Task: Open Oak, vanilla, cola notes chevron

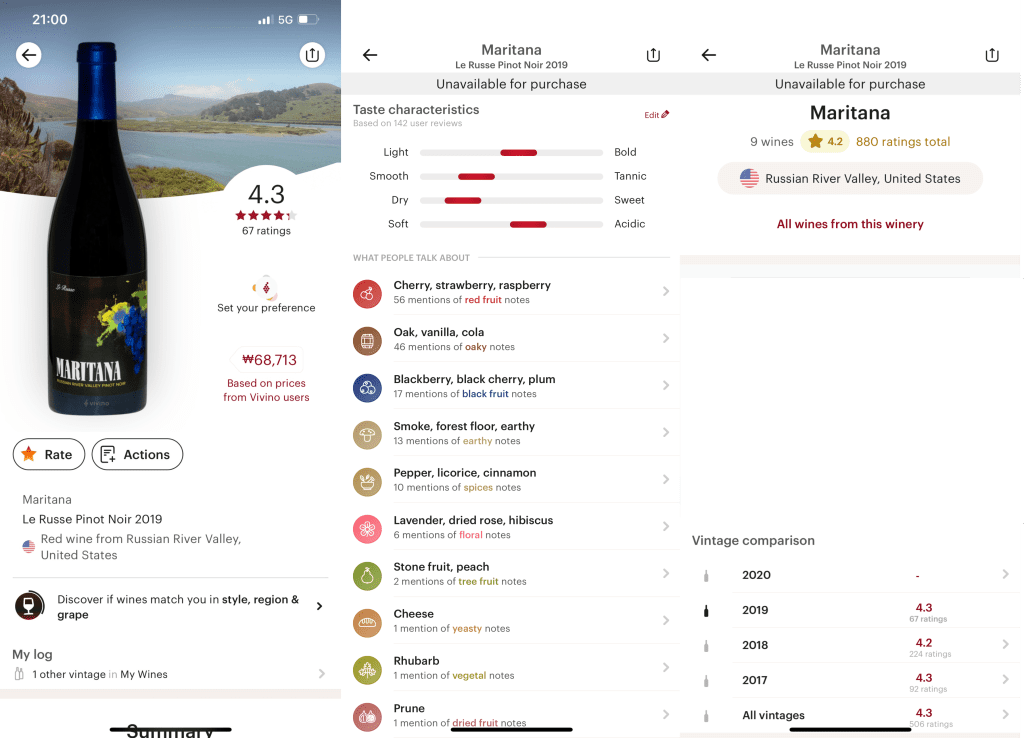Action: point(665,338)
